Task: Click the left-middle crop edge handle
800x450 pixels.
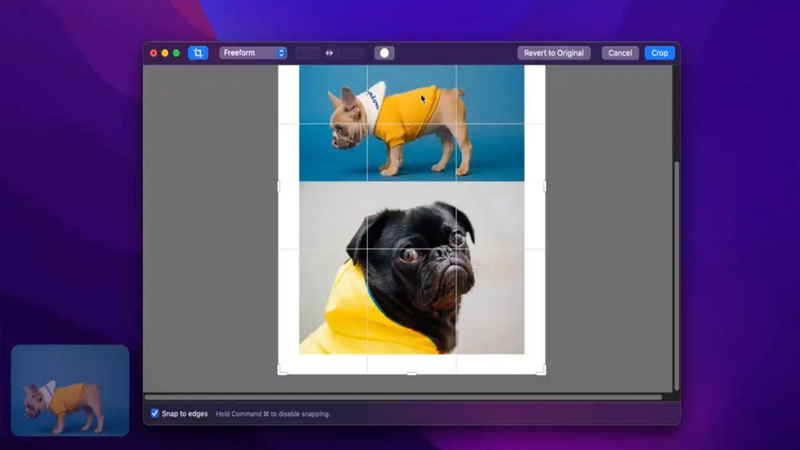Action: click(279, 186)
